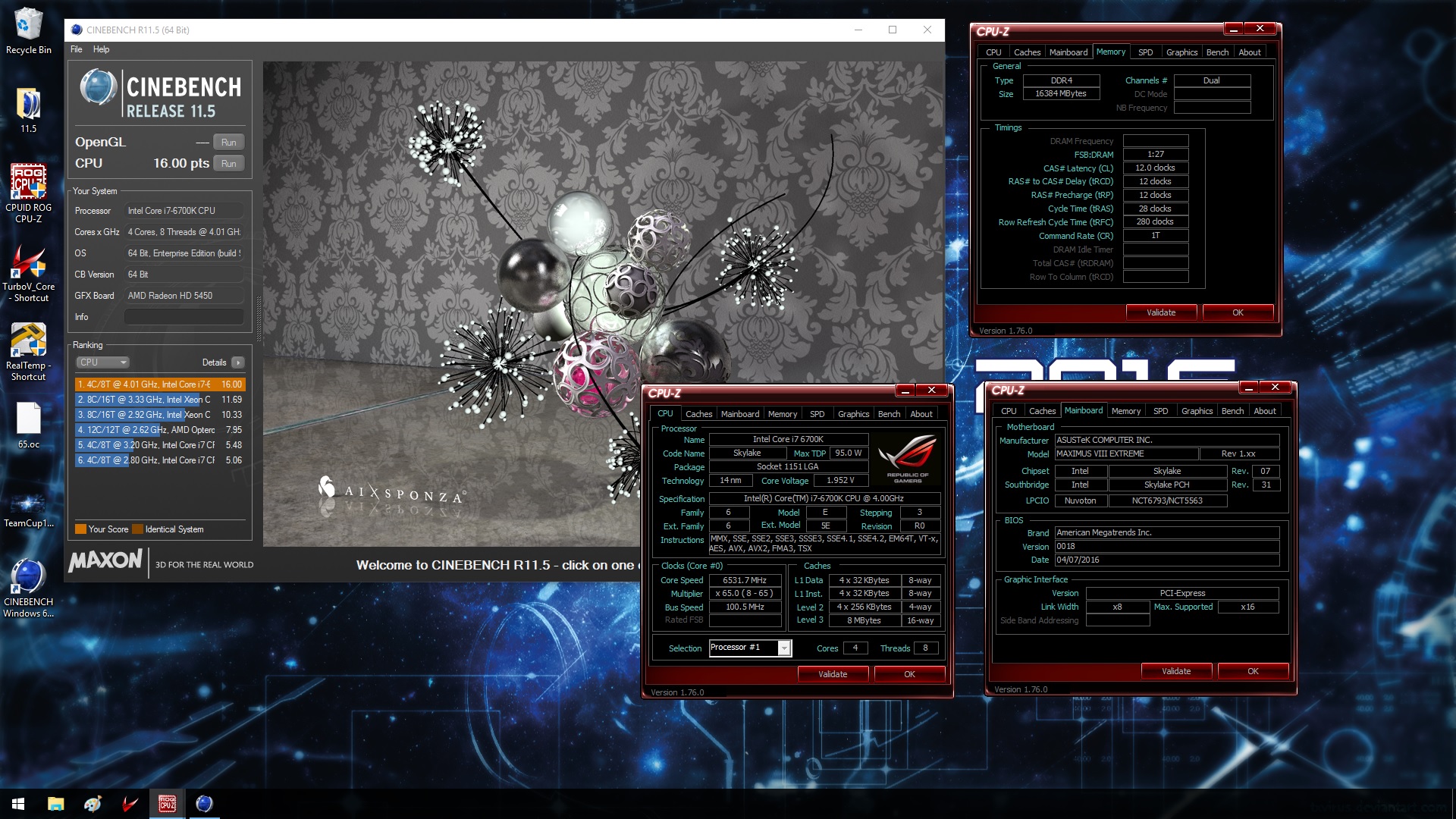Launch CPUID ROG CPU-Z desktop icon

point(28,193)
